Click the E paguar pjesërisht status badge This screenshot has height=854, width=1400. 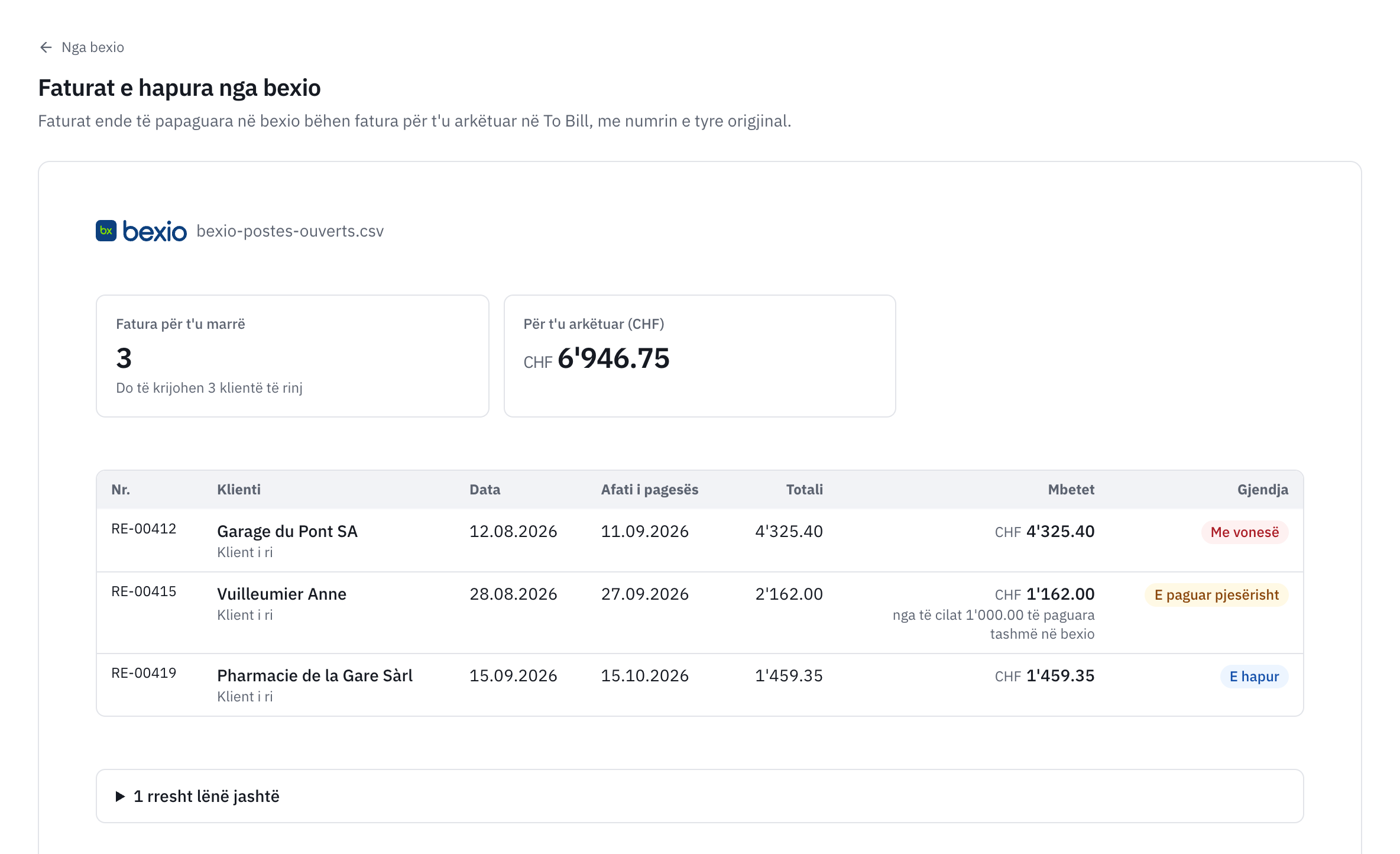(x=1216, y=595)
